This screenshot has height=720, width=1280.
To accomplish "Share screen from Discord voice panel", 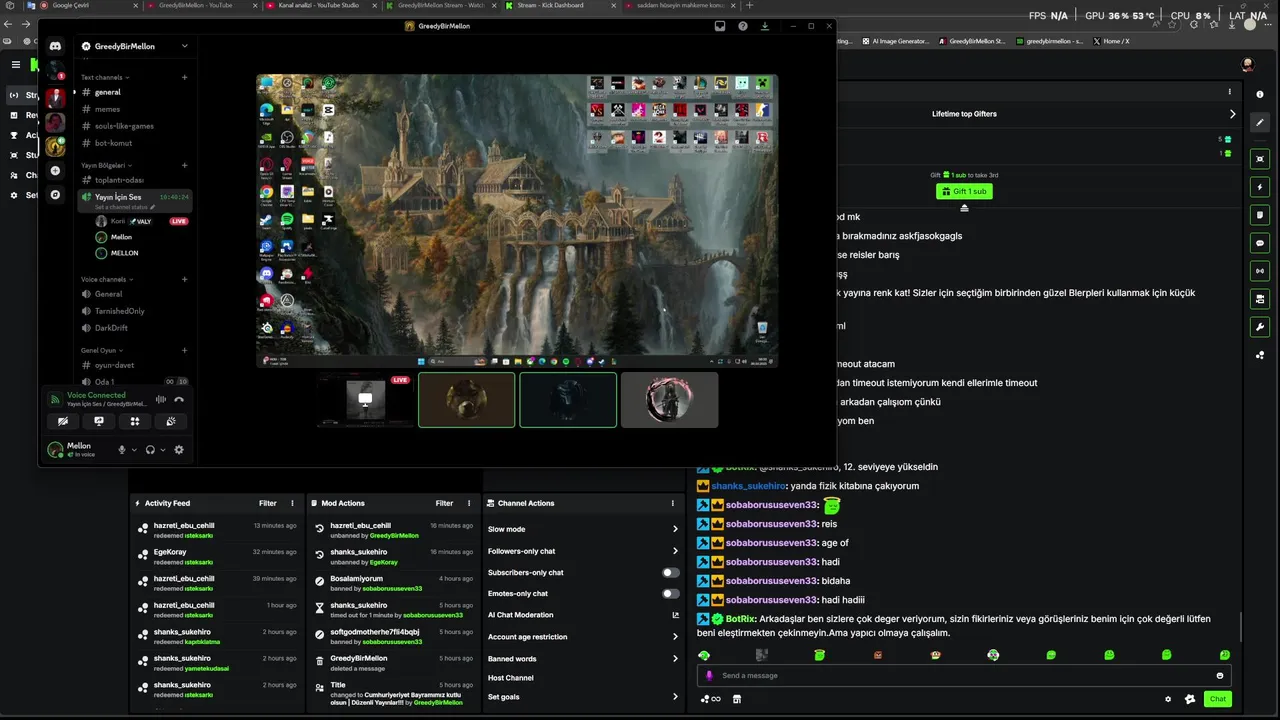I will [x=99, y=421].
